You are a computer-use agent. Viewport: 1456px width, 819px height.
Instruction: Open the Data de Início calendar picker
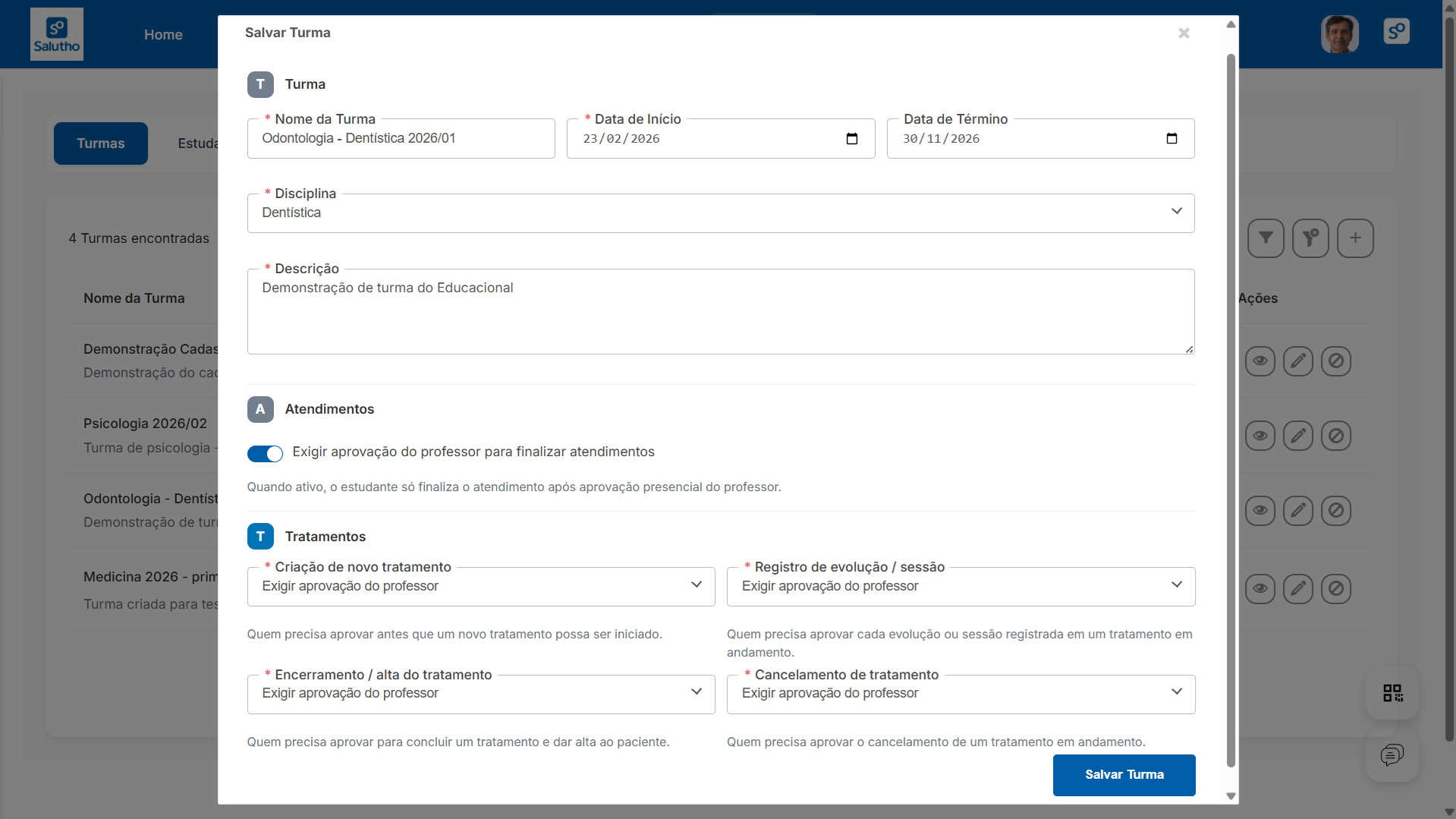point(852,139)
